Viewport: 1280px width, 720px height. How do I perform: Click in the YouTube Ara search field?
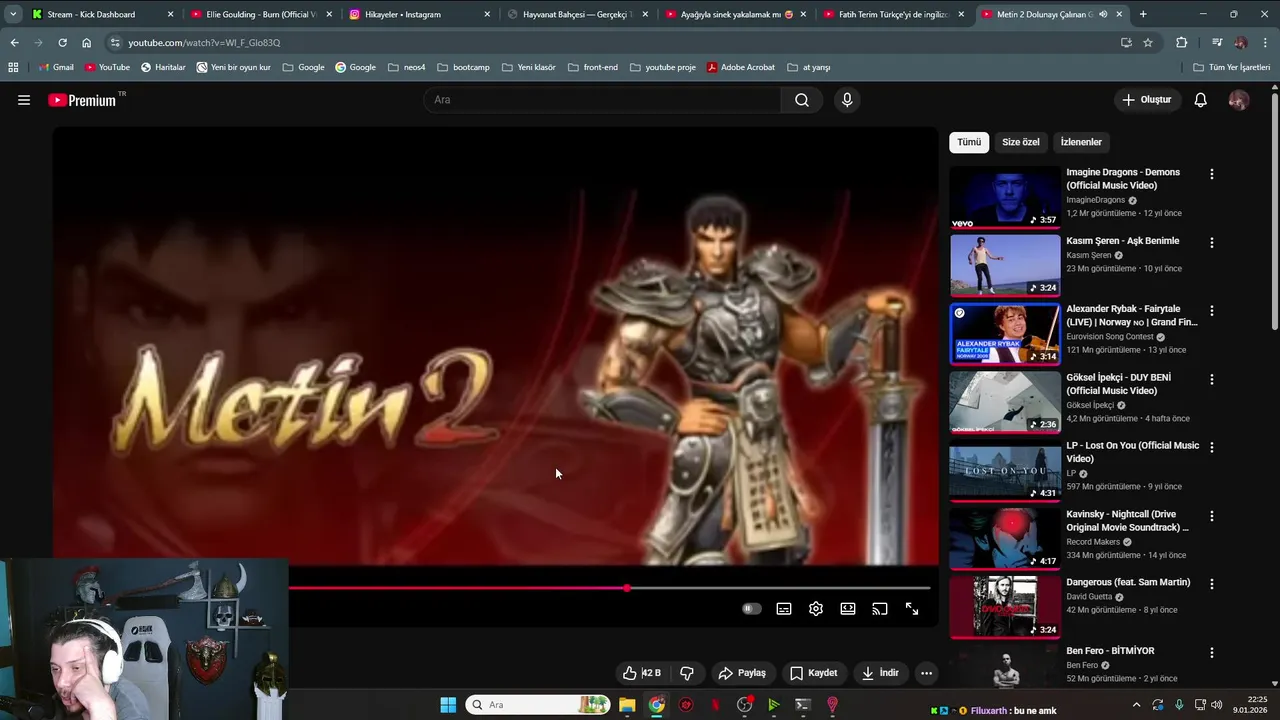tap(603, 100)
